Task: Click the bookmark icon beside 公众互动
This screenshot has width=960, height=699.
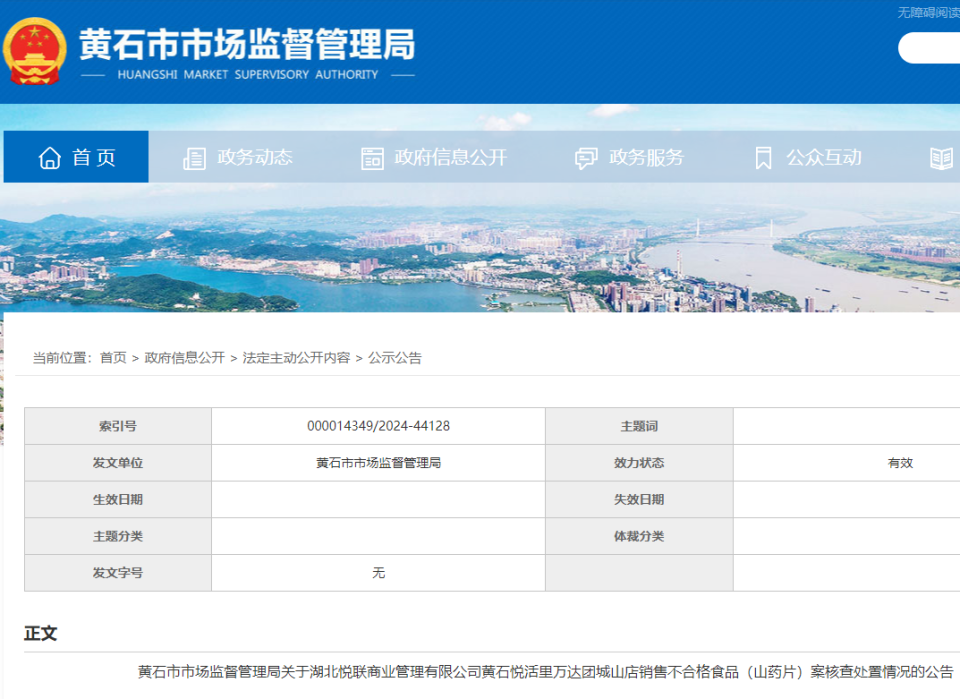Action: pos(763,158)
